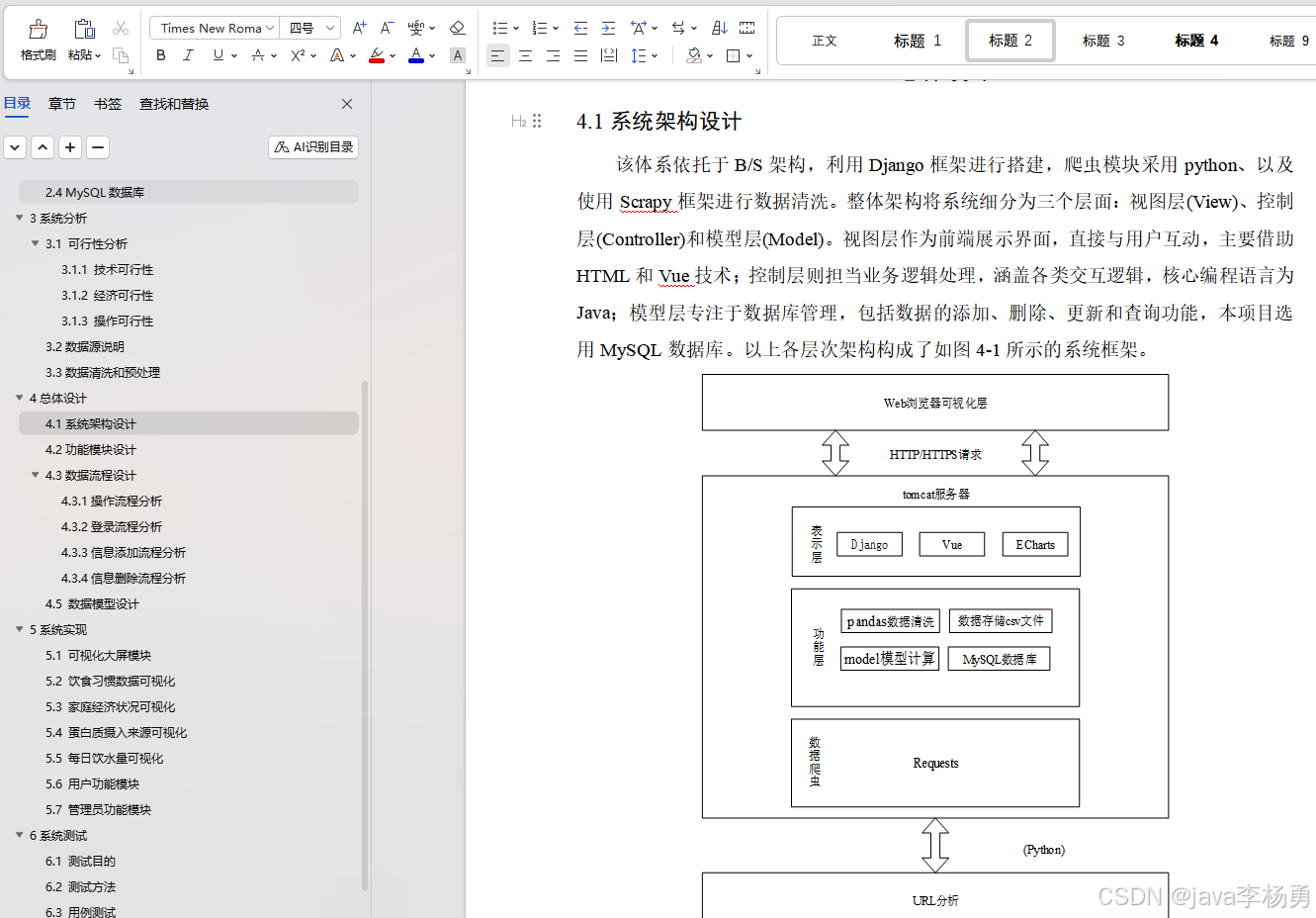Apply the 标题 3 style
The image size is (1316, 918).
[x=1103, y=41]
